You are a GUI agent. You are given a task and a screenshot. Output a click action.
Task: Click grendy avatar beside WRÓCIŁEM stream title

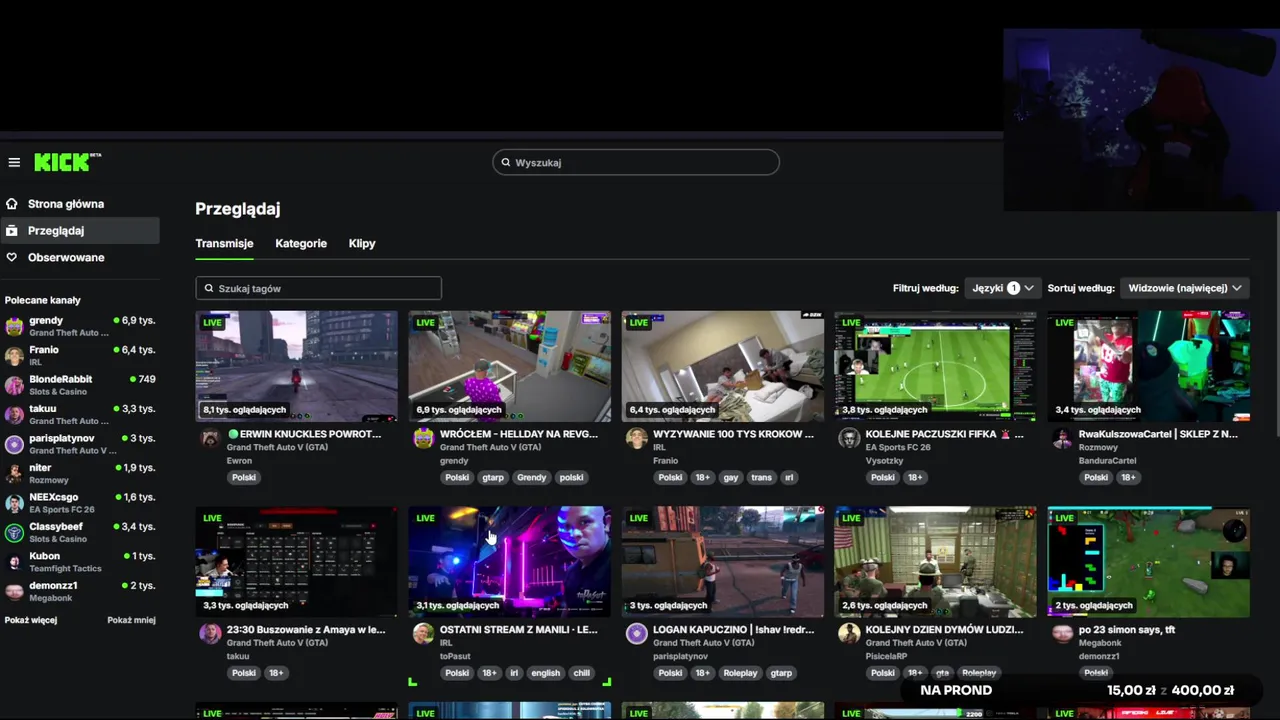pyautogui.click(x=424, y=438)
